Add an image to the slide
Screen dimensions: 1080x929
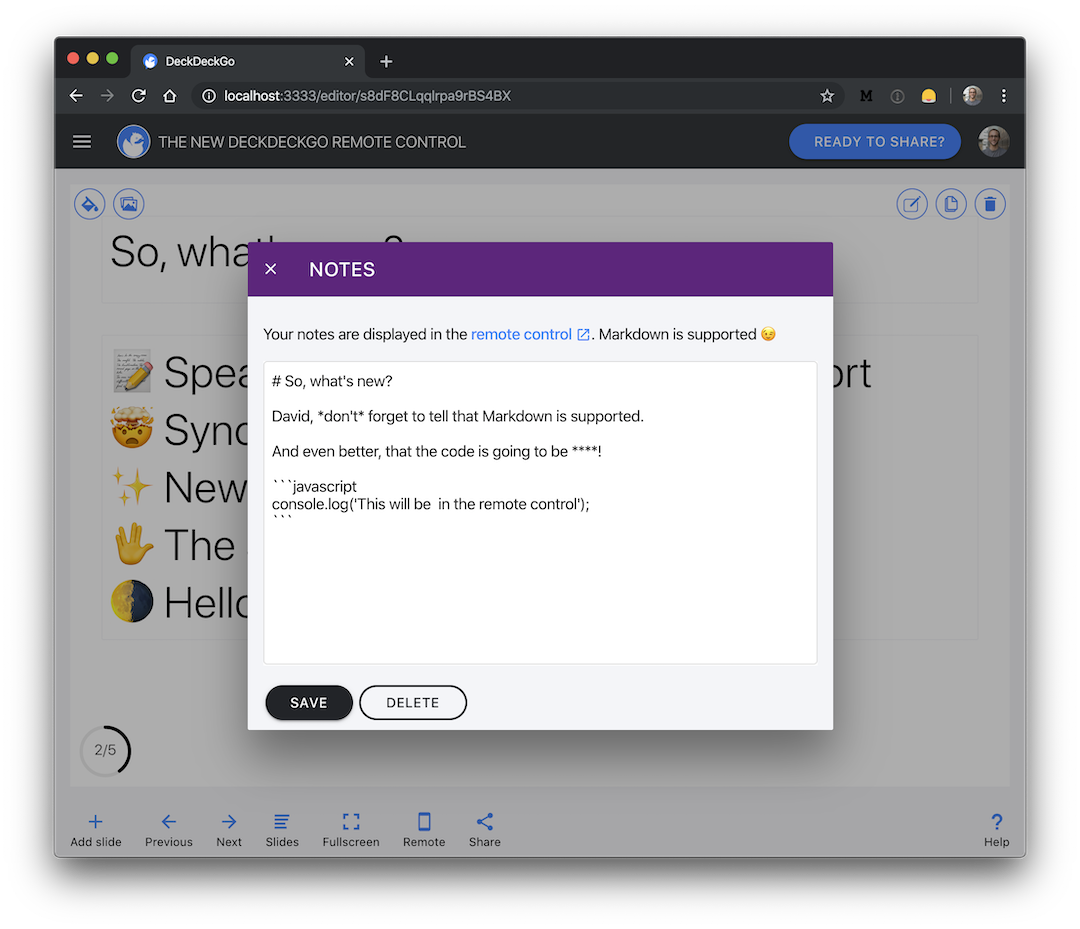pyautogui.click(x=128, y=203)
